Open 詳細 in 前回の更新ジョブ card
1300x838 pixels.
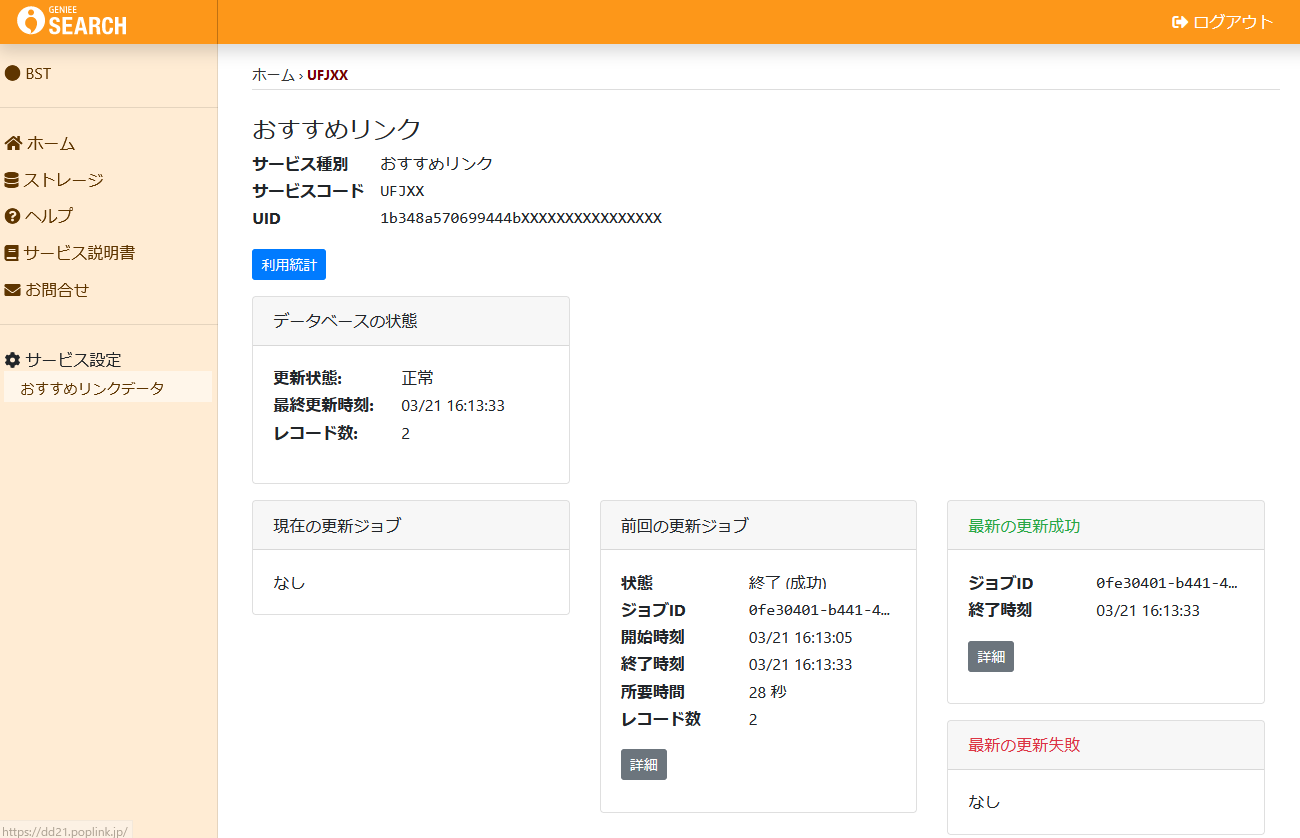pos(644,764)
